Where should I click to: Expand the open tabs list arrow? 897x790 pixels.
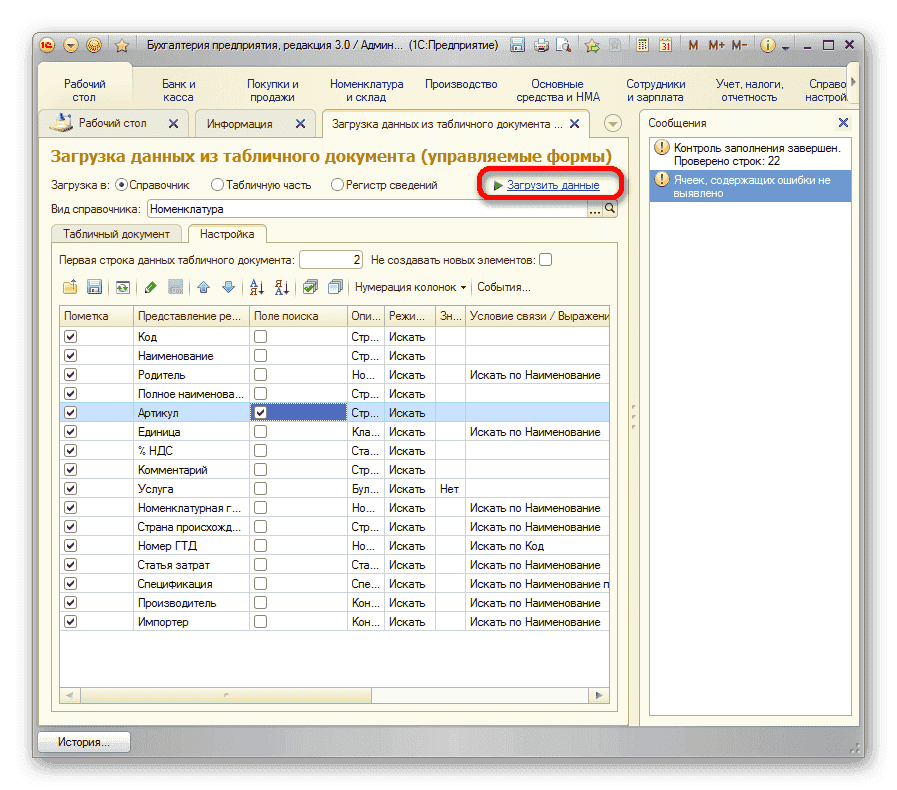click(x=613, y=123)
